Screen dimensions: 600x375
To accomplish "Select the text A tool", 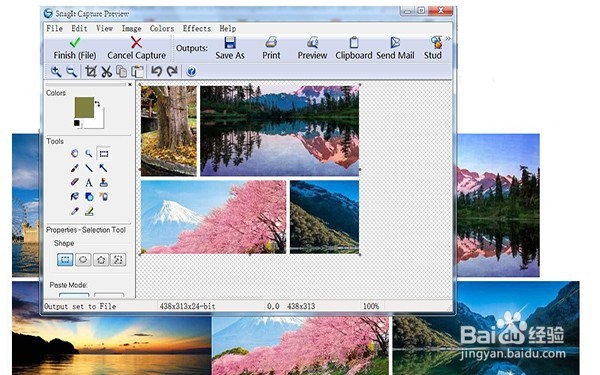I will point(89,183).
